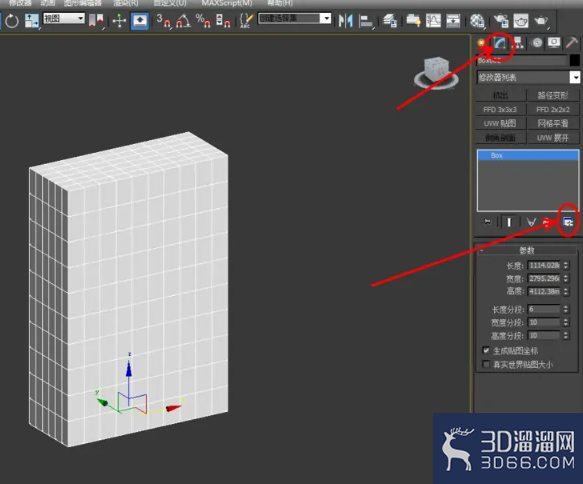Open the 帮助(H) menu
The height and width of the screenshot is (484, 583).
280,3
